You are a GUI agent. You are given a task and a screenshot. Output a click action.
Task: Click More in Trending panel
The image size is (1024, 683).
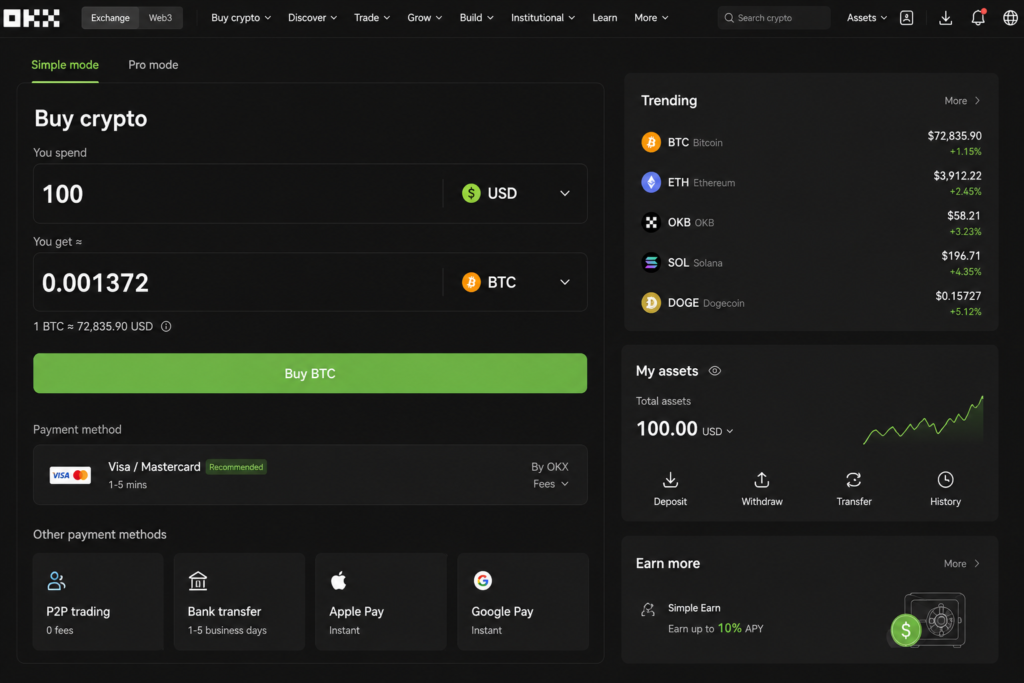tap(962, 101)
